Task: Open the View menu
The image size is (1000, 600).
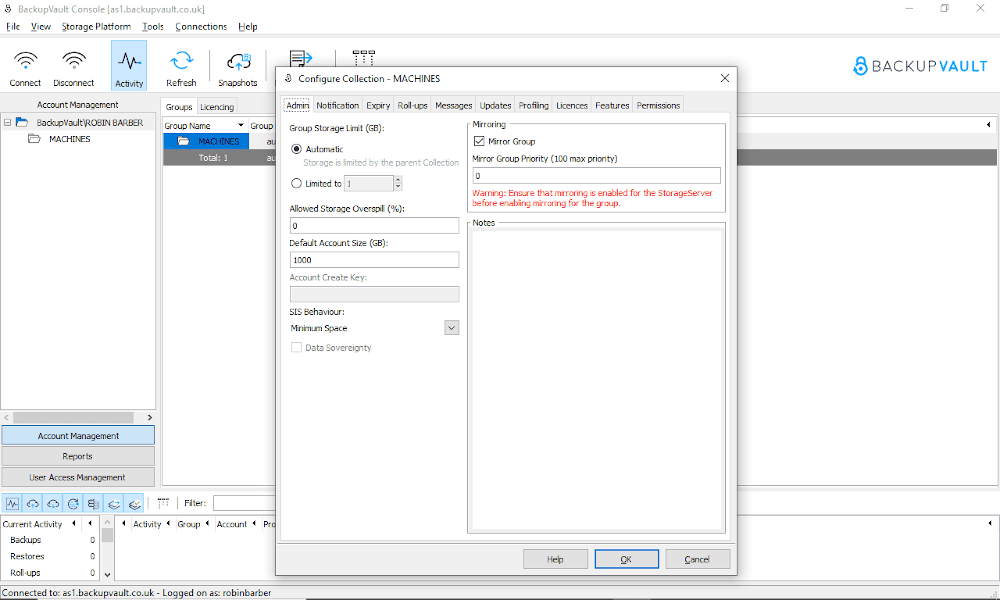Action: [x=41, y=27]
